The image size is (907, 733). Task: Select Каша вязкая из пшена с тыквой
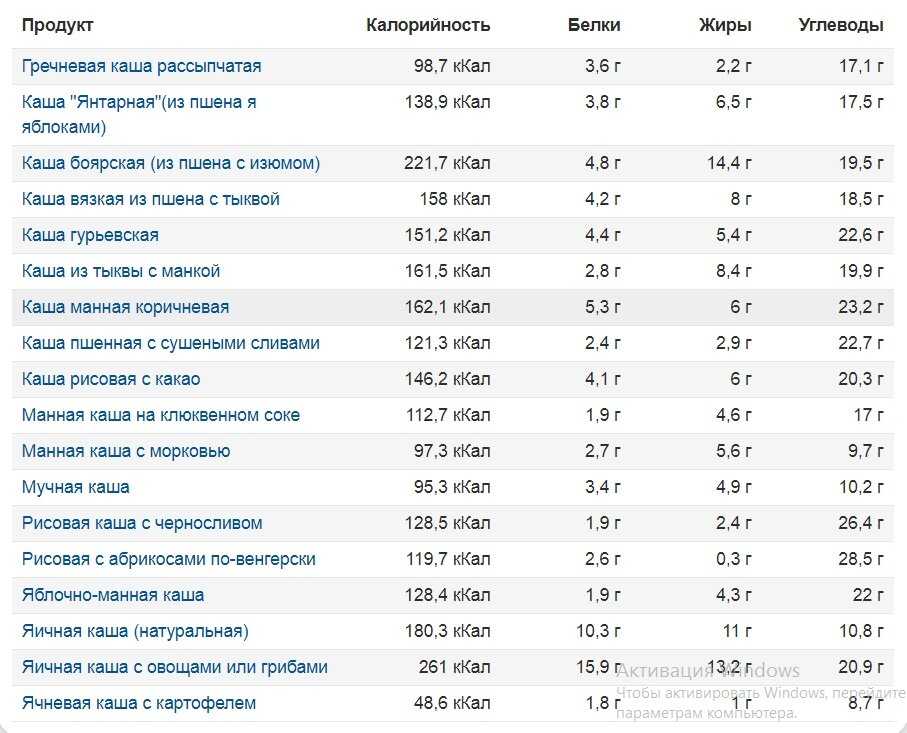click(x=150, y=199)
